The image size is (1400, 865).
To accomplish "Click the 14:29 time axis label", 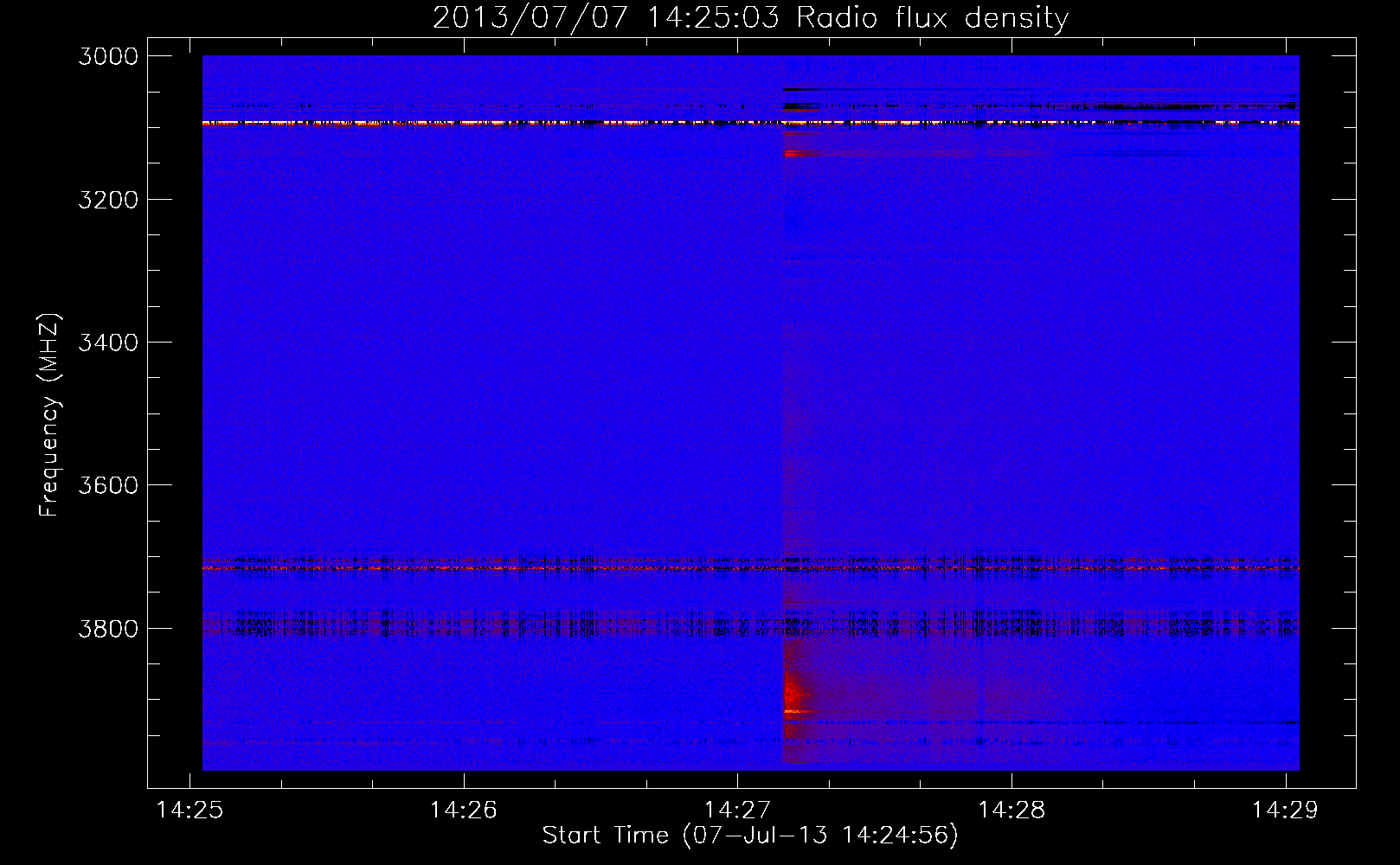I will pyautogui.click(x=1286, y=811).
